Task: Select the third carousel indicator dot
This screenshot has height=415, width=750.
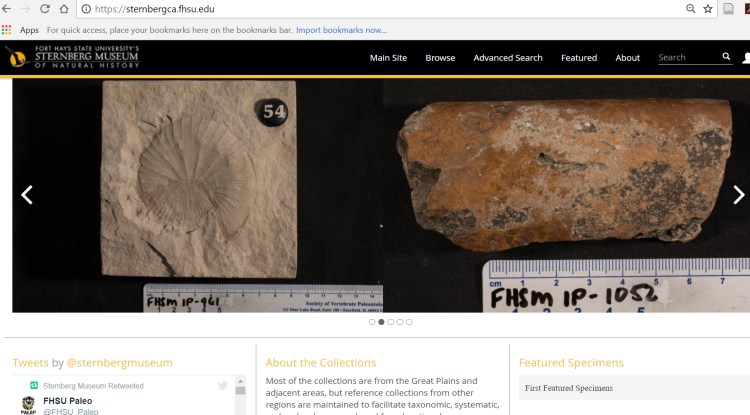Action: [x=391, y=322]
